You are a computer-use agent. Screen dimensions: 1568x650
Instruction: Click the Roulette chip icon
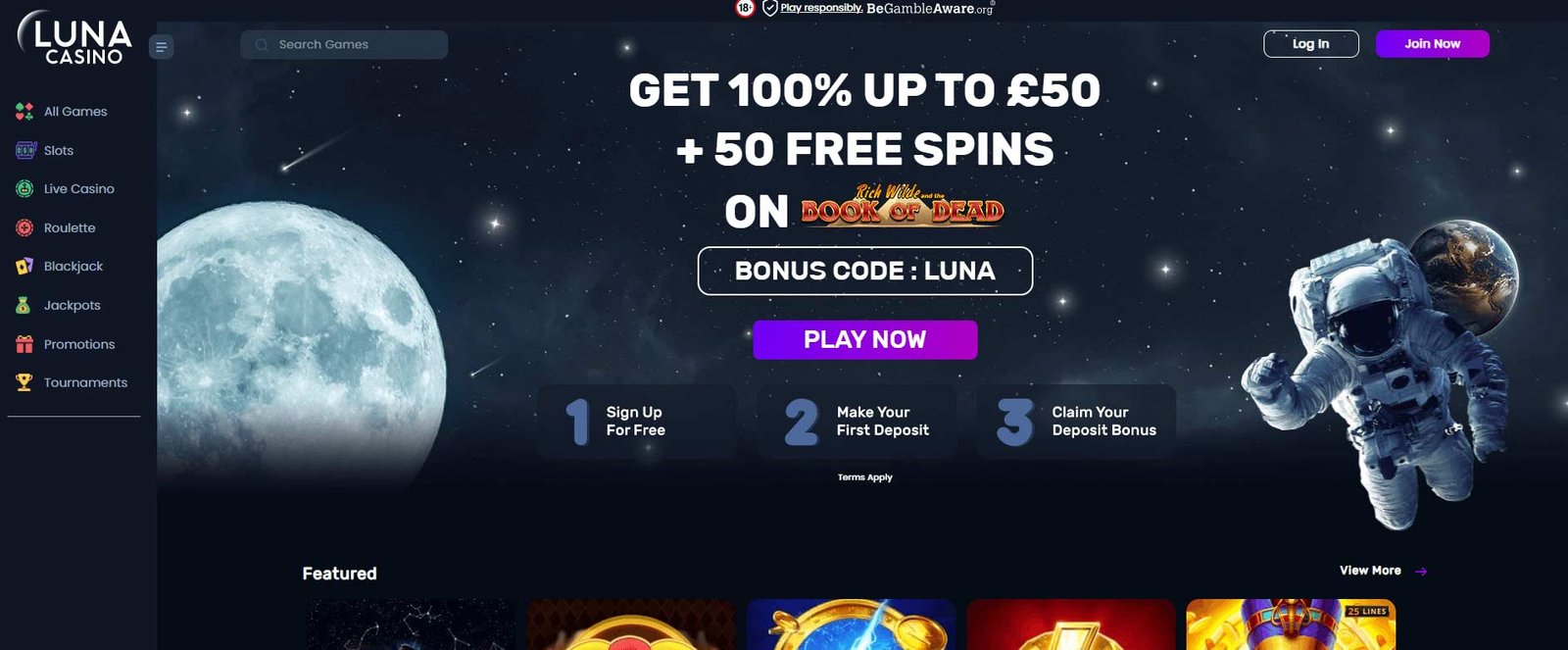tap(24, 227)
